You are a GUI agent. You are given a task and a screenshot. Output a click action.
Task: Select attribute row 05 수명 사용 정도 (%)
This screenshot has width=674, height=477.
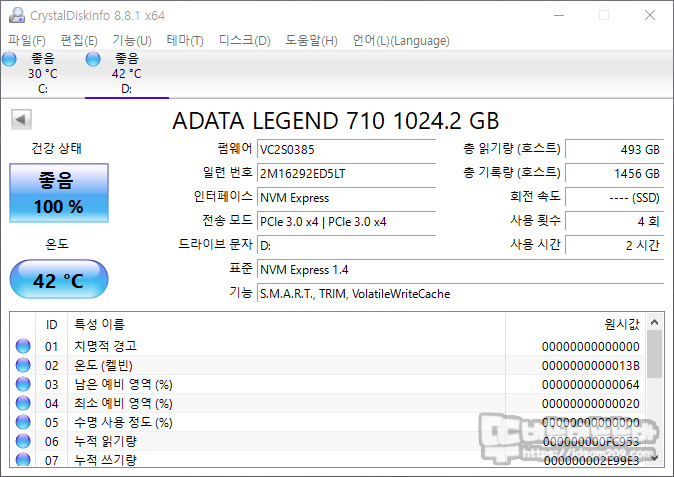[x=328, y=422]
